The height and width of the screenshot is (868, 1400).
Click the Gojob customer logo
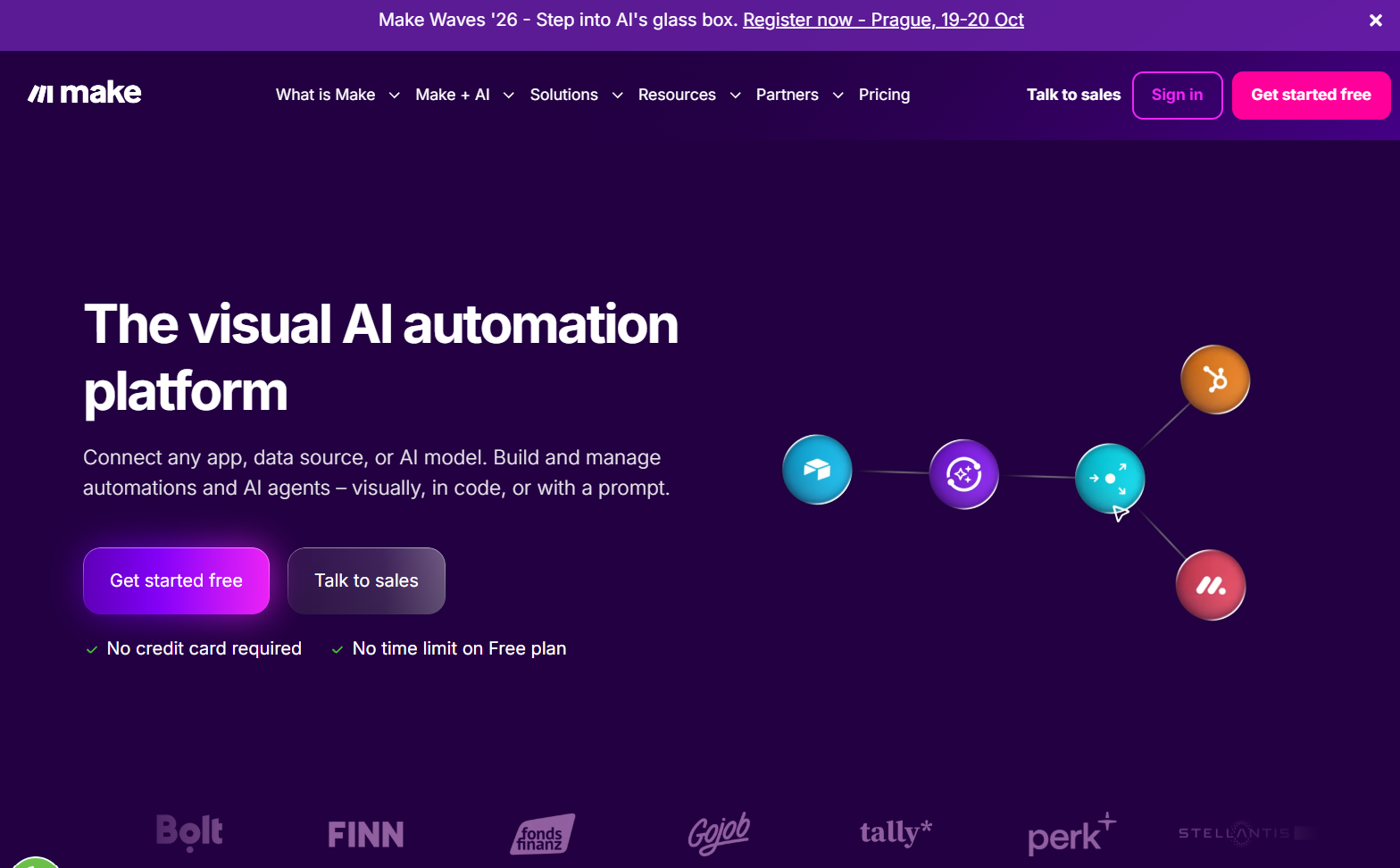point(719,833)
